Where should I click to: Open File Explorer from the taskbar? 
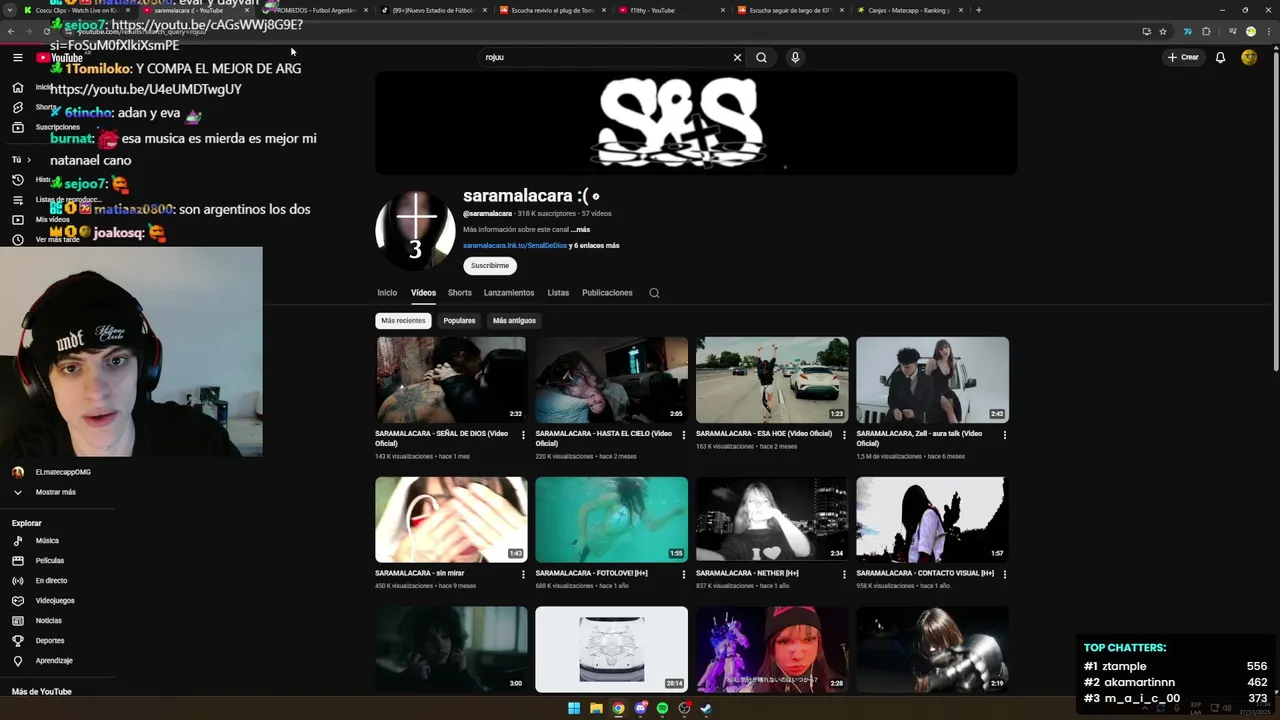[596, 709]
